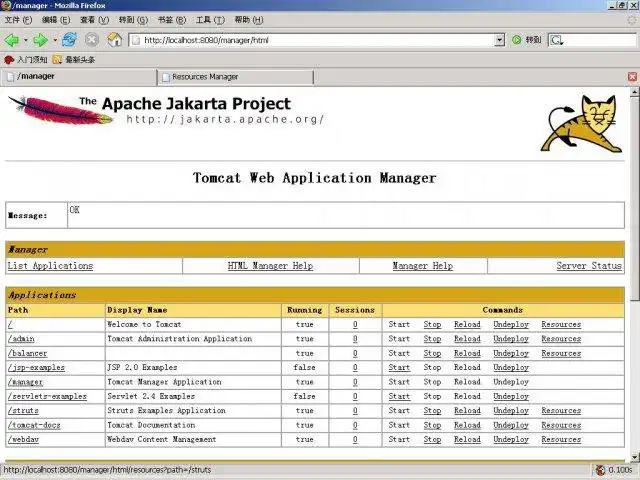Viewport: 640px width, 480px height.
Task: Click the List Applications link
Action: click(x=50, y=266)
